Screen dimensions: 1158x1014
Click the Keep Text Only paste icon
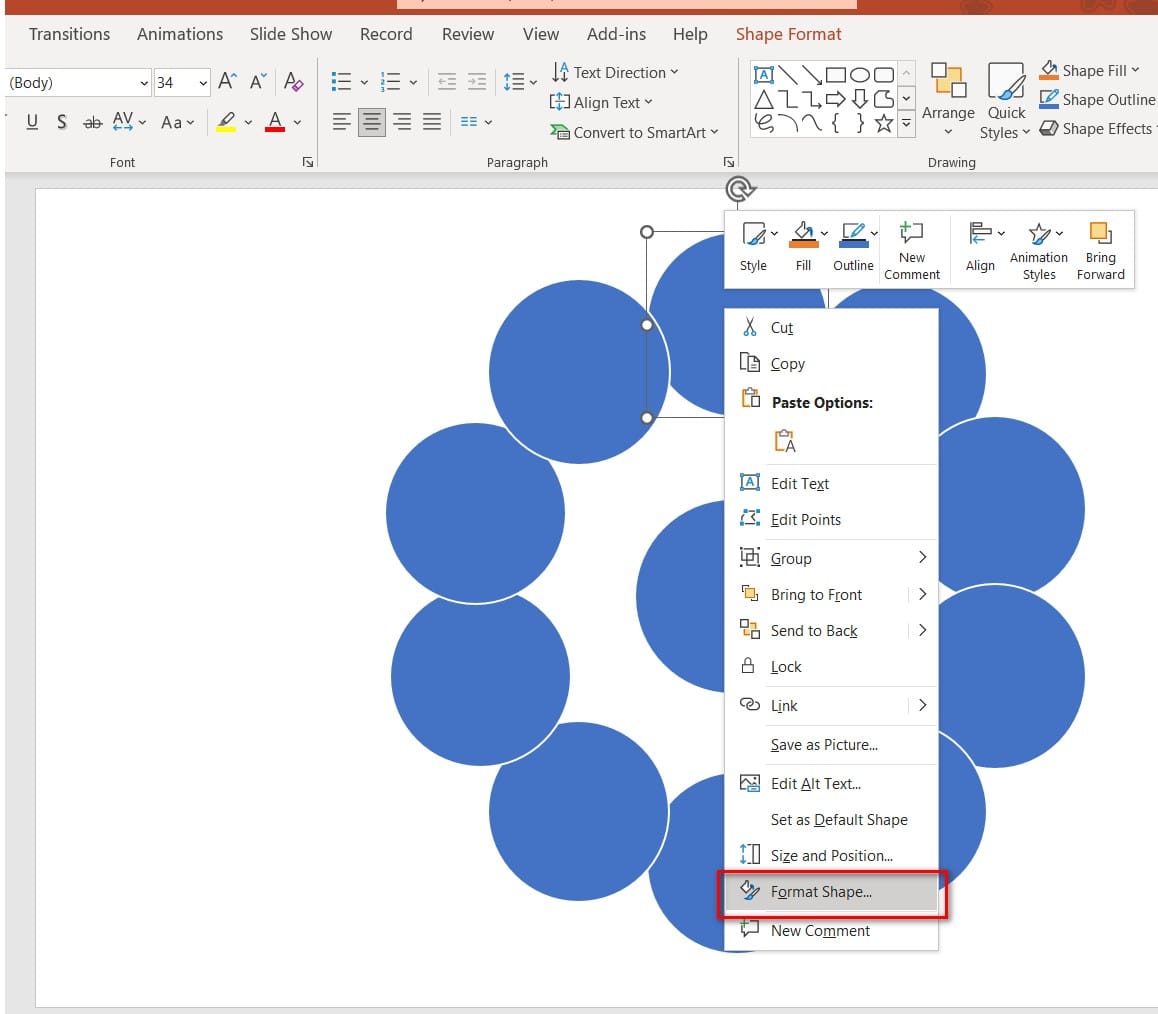[784, 441]
